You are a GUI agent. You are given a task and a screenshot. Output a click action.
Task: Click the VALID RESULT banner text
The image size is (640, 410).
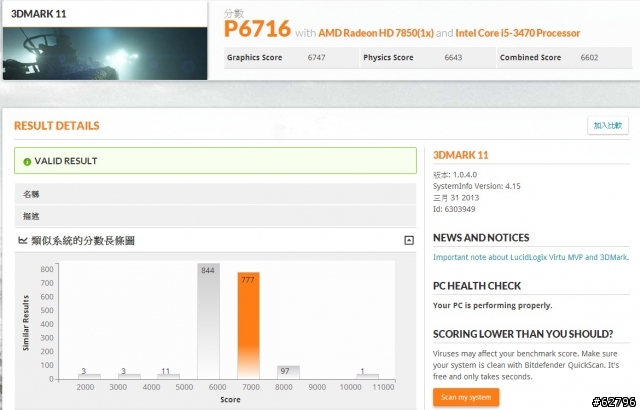(x=66, y=161)
